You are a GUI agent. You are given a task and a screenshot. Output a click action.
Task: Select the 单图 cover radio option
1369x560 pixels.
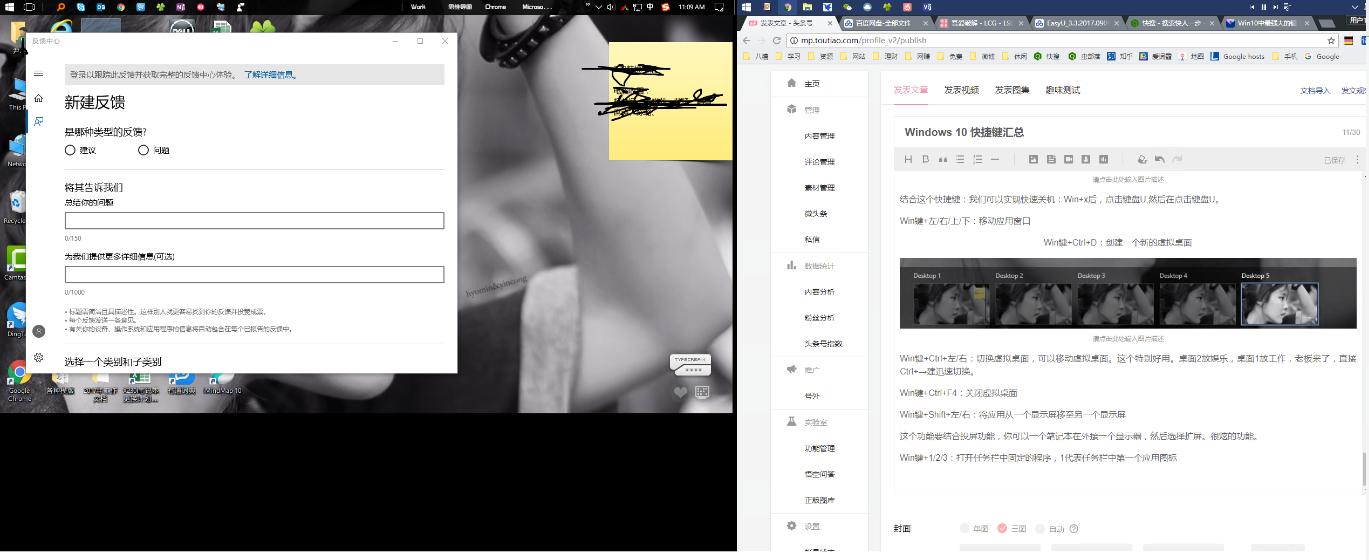tap(965, 529)
